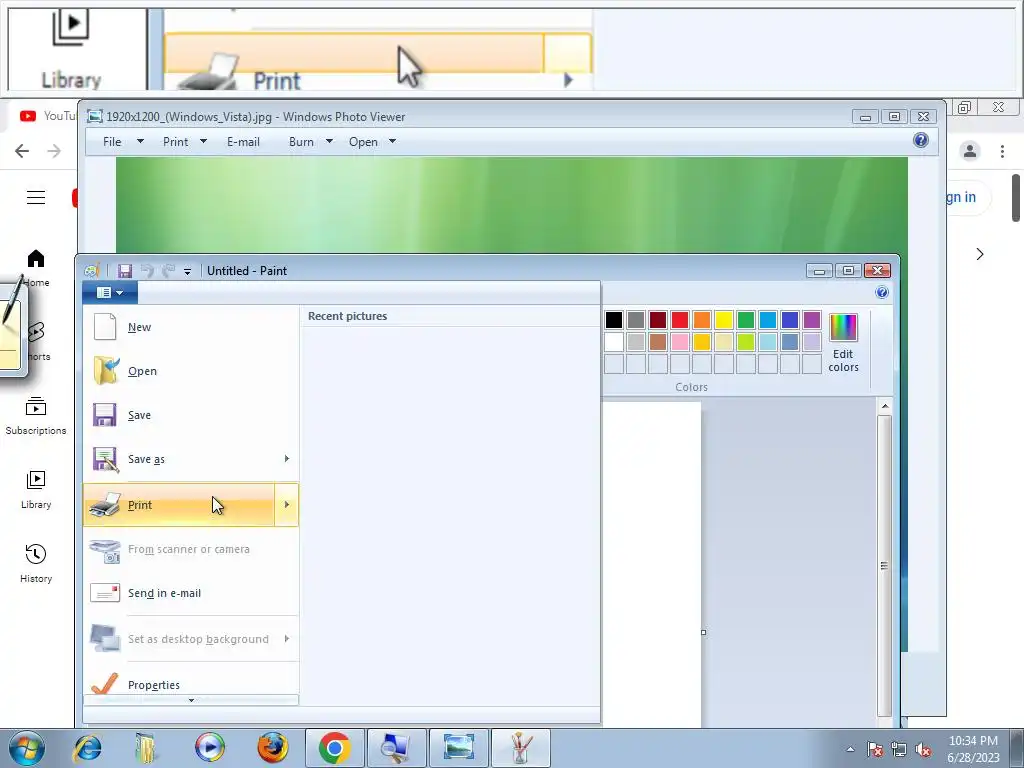Click the Photo Viewer taskbar button

pyautogui.click(x=458, y=748)
